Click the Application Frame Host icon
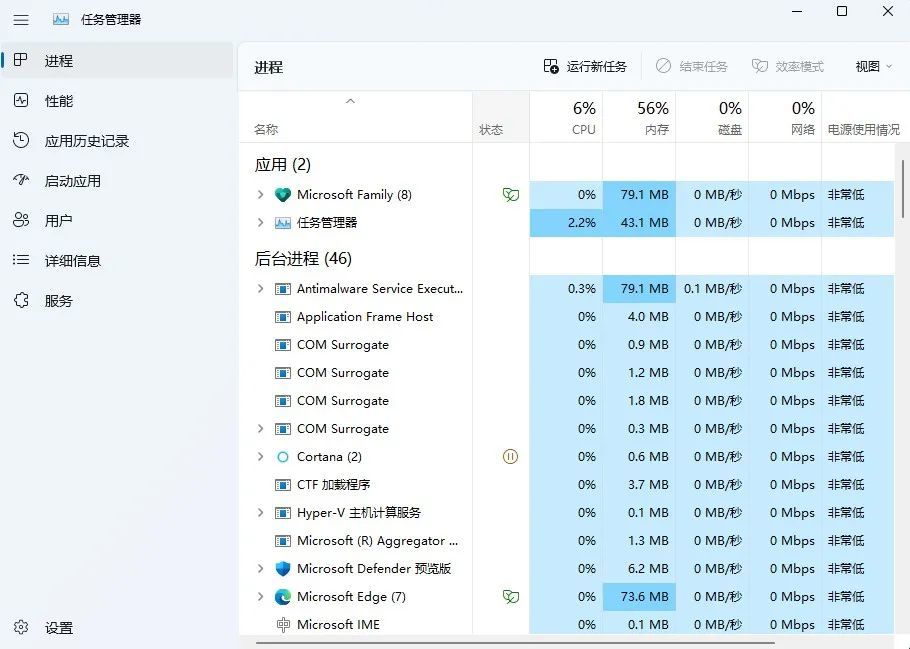The image size is (910, 649). click(x=283, y=317)
